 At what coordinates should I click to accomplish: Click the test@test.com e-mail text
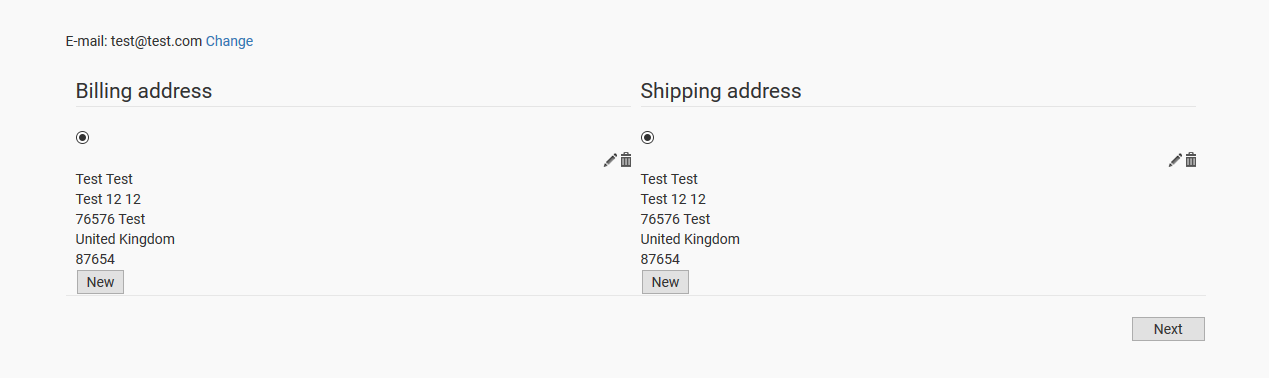156,41
